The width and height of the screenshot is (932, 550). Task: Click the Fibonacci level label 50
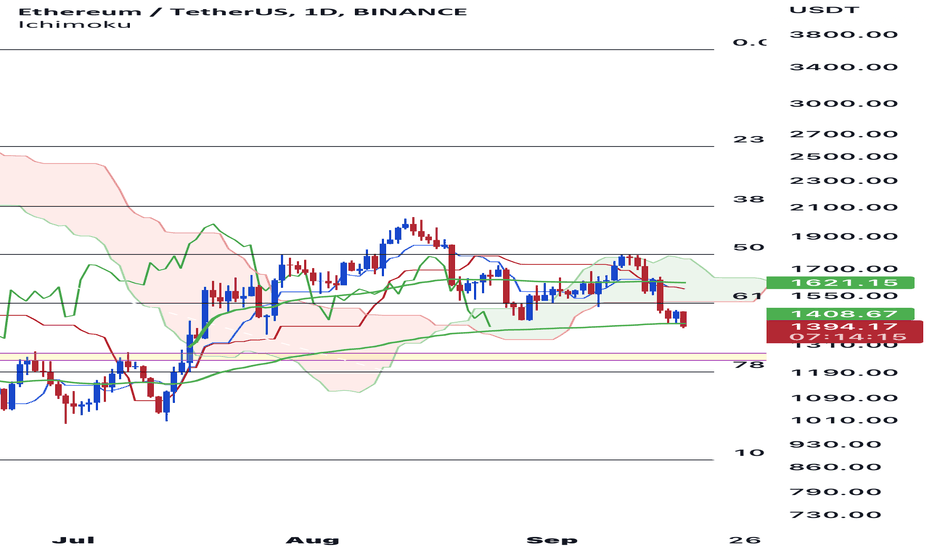pos(748,247)
